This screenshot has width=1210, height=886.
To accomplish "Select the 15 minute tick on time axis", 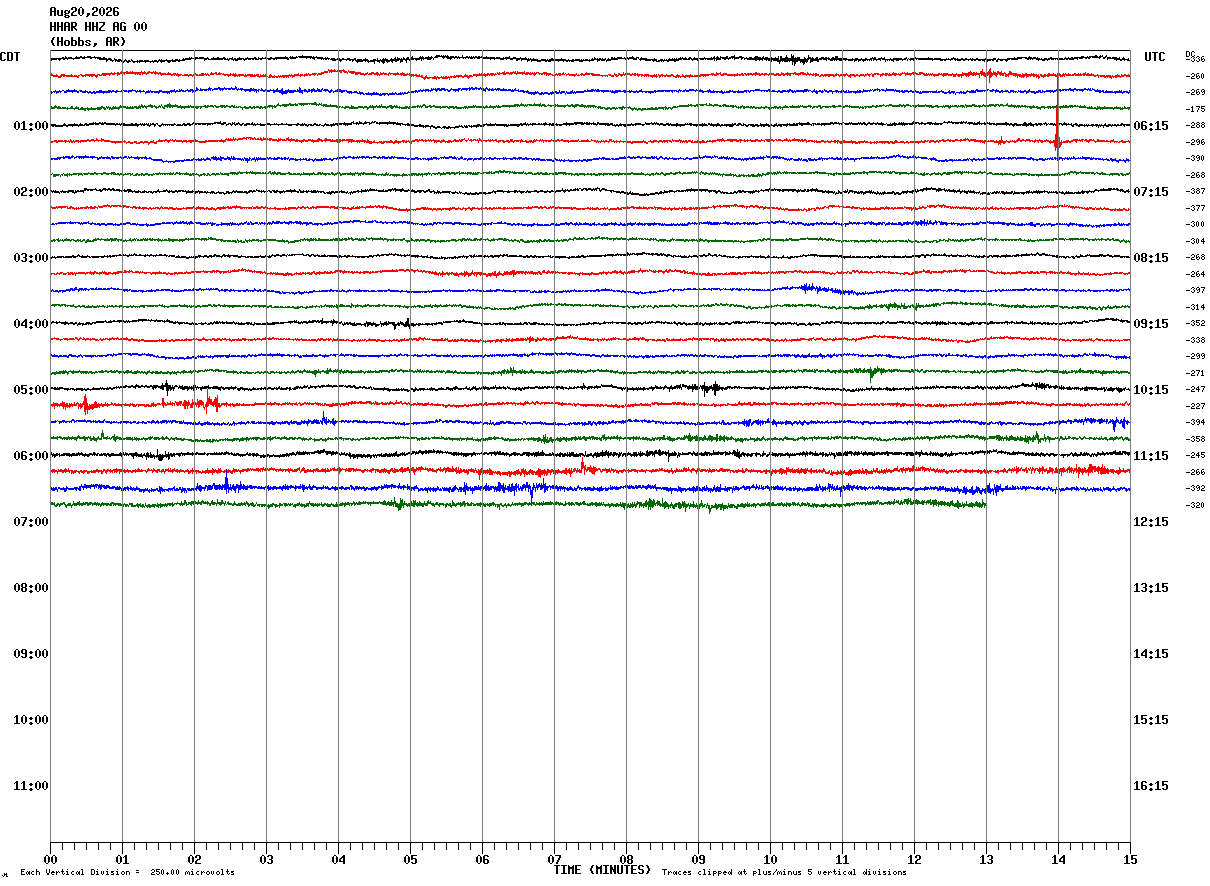I will tap(1130, 860).
